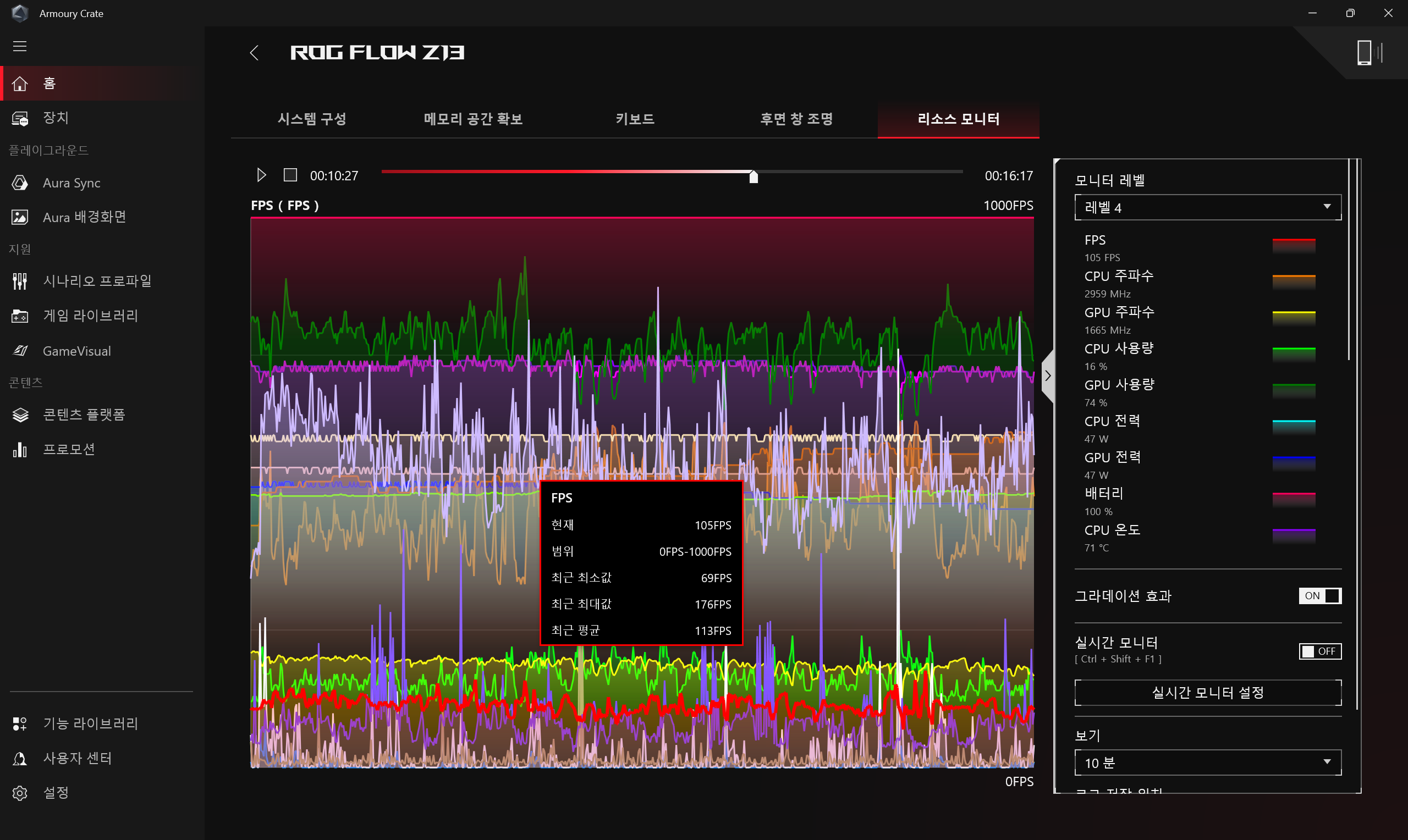The height and width of the screenshot is (840, 1408).
Task: Switch to rear window lighting (후면 창 조명) tab
Action: (x=796, y=119)
